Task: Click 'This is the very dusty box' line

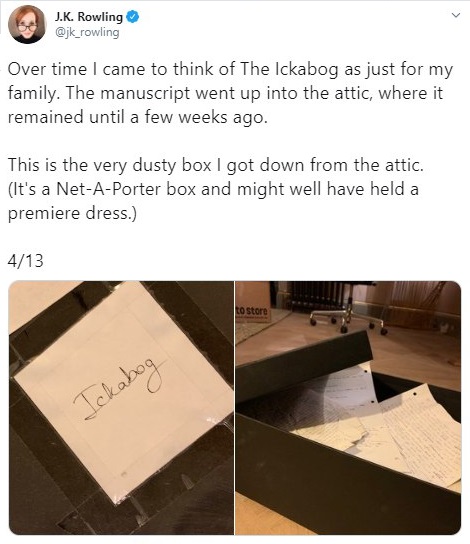Action: click(x=215, y=165)
